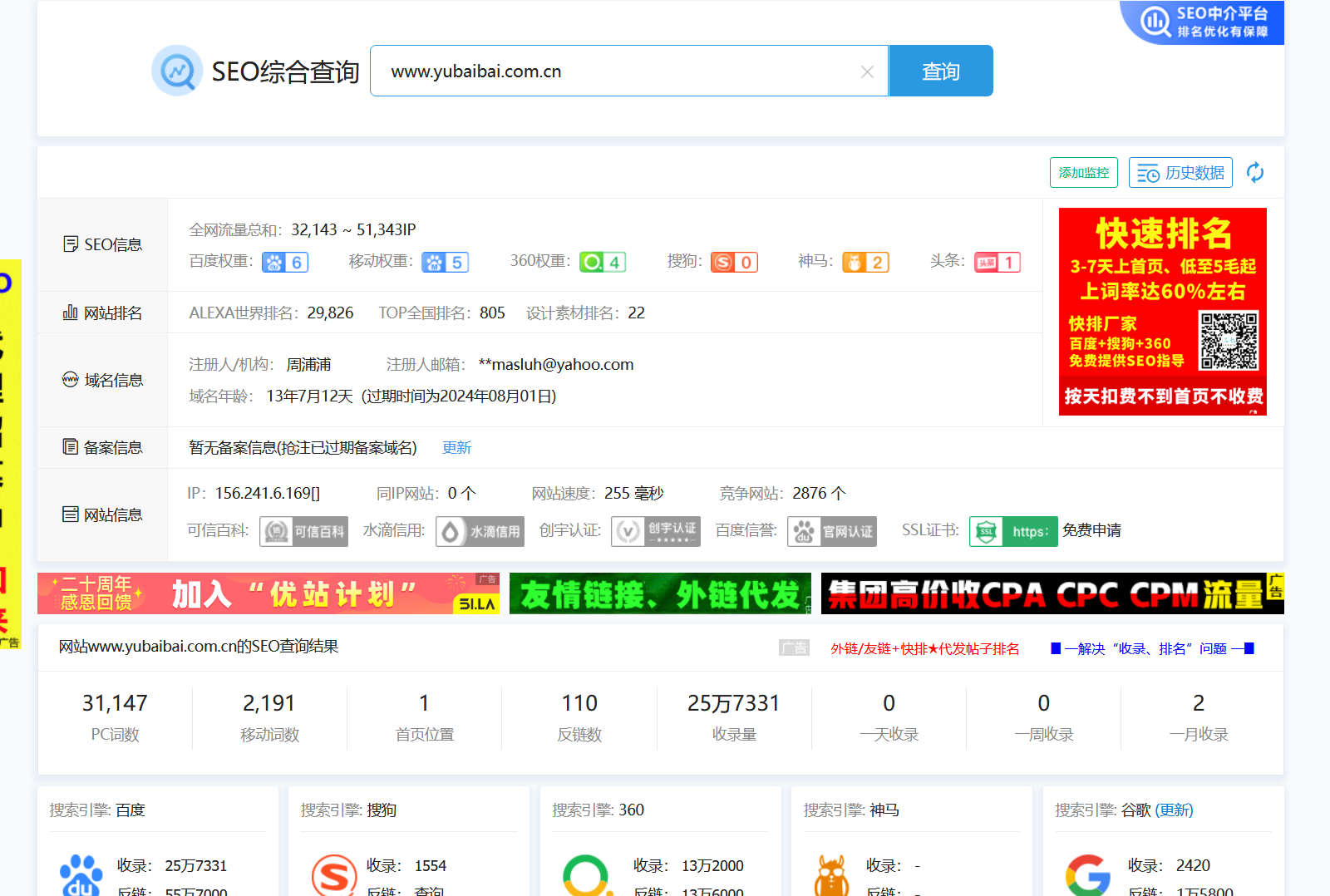
Task: Open 历史数据 history data
Action: click(x=1180, y=173)
